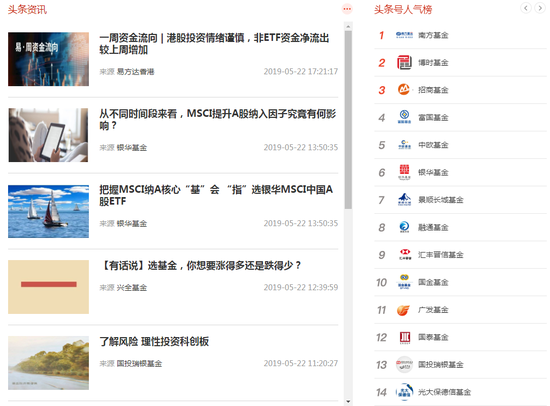Open the landscape painting article thumbnail
The height and width of the screenshot is (406, 550).
[48, 363]
